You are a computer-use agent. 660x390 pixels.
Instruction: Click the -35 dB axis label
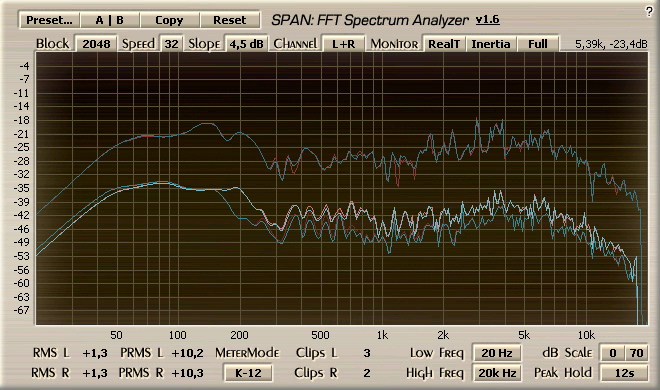coord(21,188)
